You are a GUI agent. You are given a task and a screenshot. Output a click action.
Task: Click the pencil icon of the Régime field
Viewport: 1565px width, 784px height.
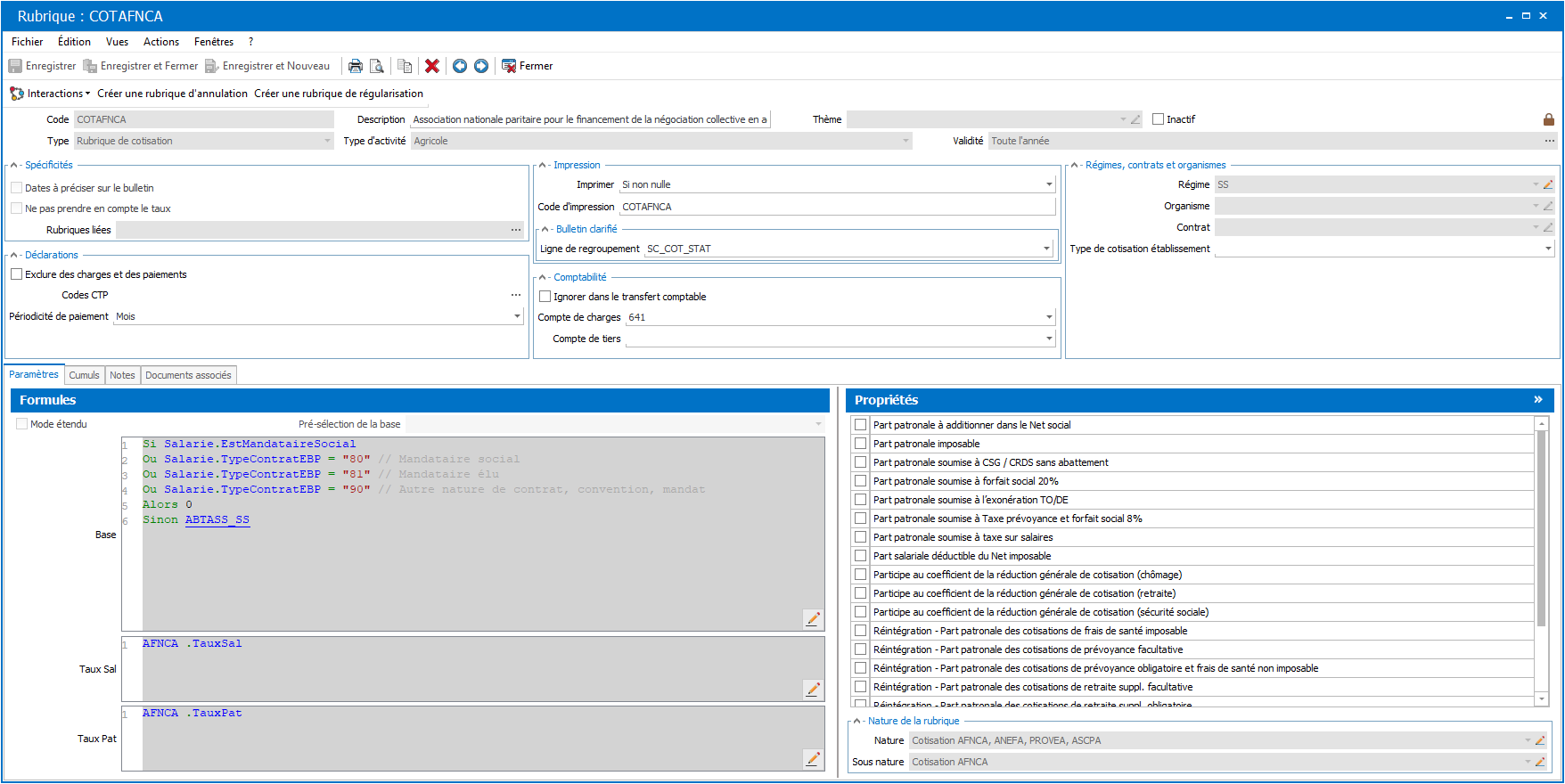pos(1548,184)
